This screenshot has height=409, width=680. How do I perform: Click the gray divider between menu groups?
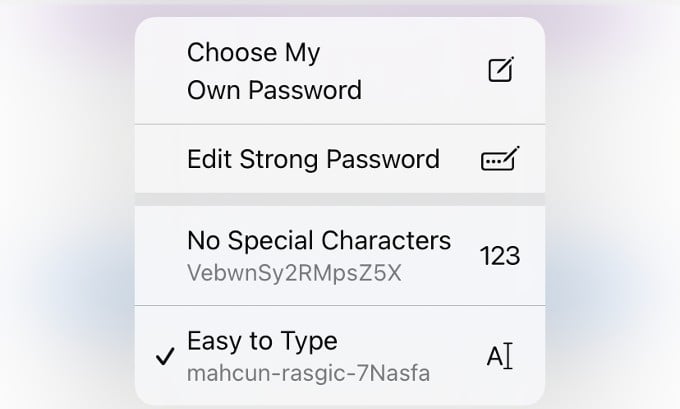[x=340, y=200]
